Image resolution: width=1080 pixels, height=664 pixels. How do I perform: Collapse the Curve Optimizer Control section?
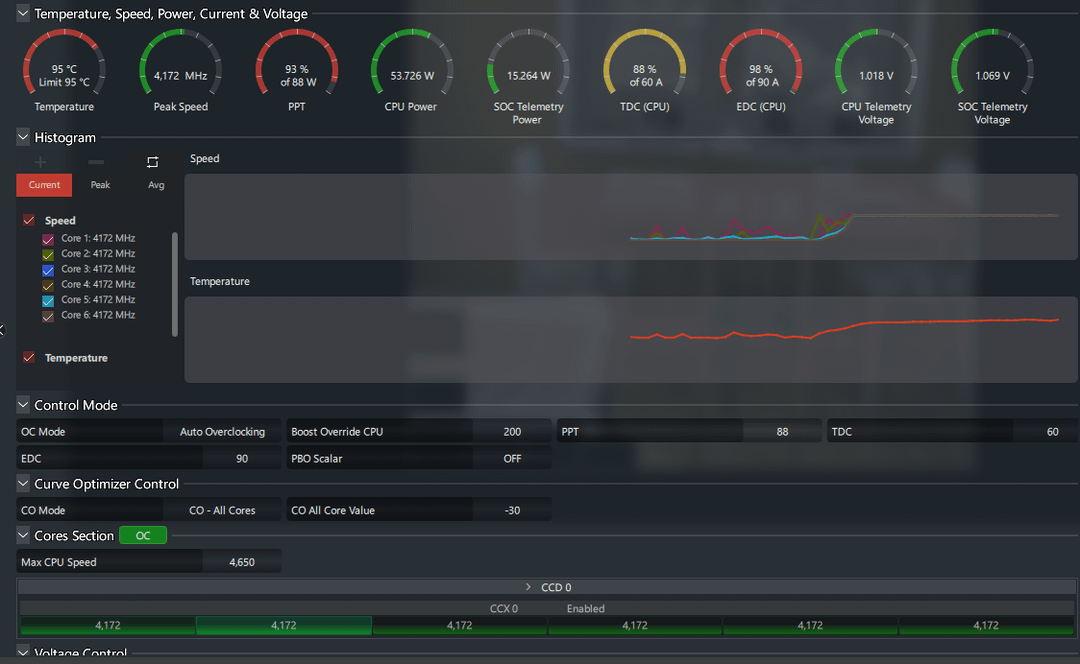[x=23, y=484]
